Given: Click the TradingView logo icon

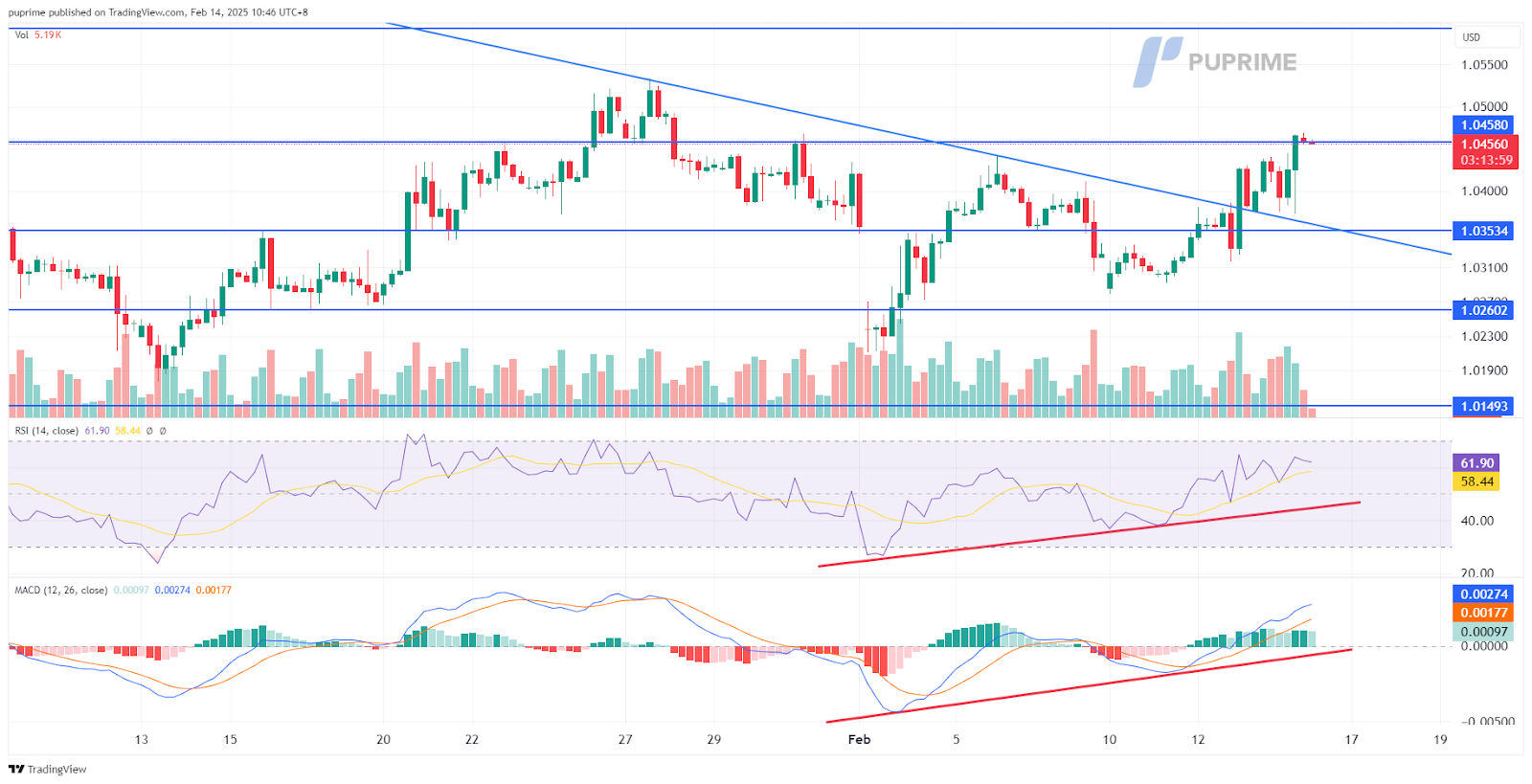Looking at the screenshot, I should pyautogui.click(x=16, y=769).
